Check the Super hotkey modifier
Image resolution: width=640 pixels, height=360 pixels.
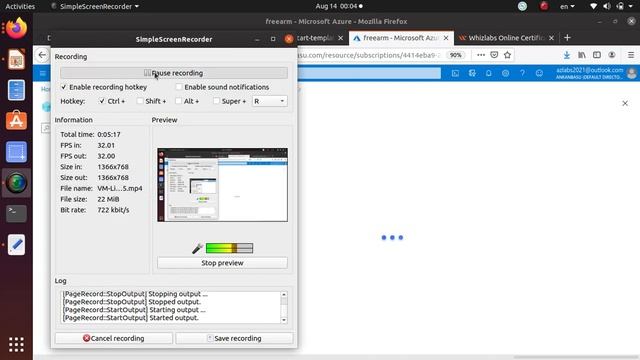coord(216,101)
